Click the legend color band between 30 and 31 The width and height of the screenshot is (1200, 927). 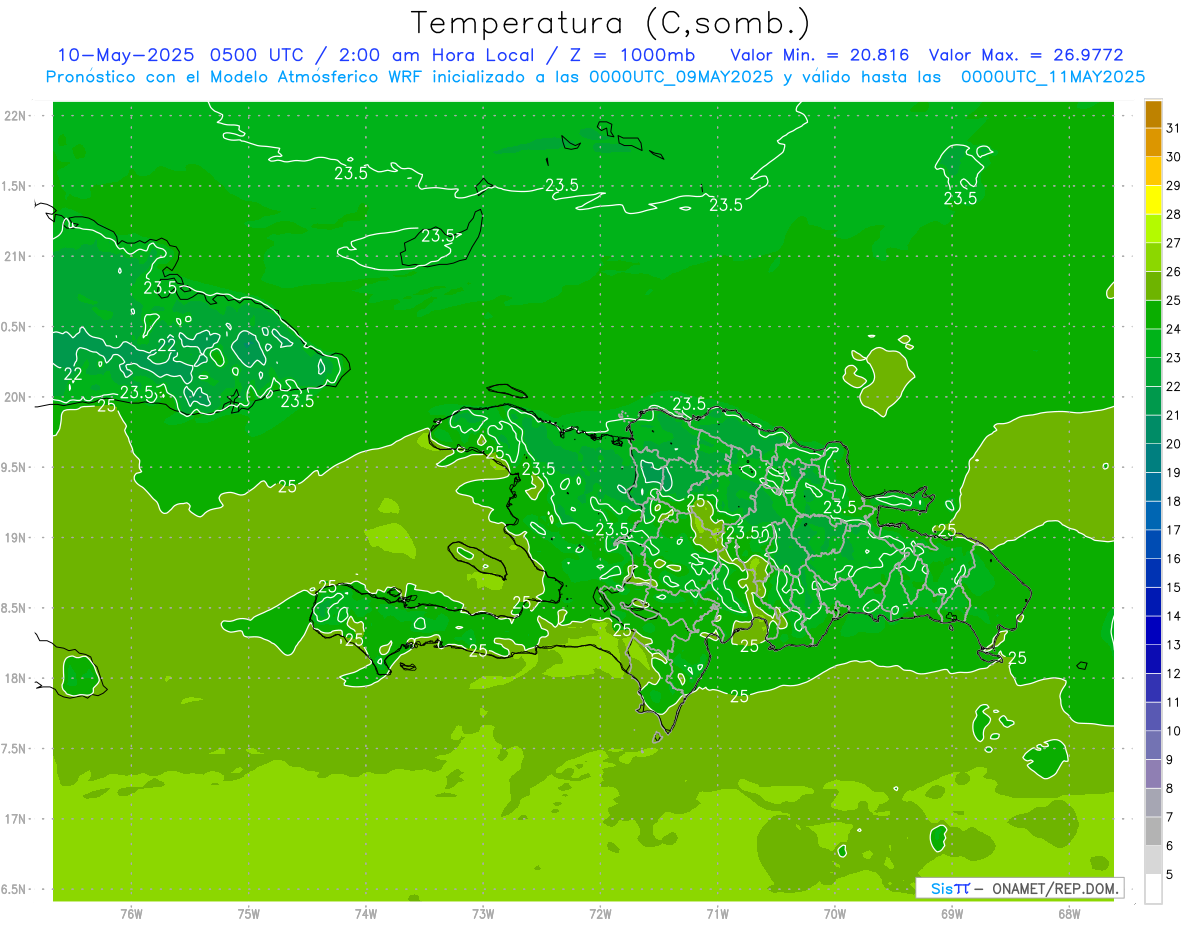[1153, 142]
